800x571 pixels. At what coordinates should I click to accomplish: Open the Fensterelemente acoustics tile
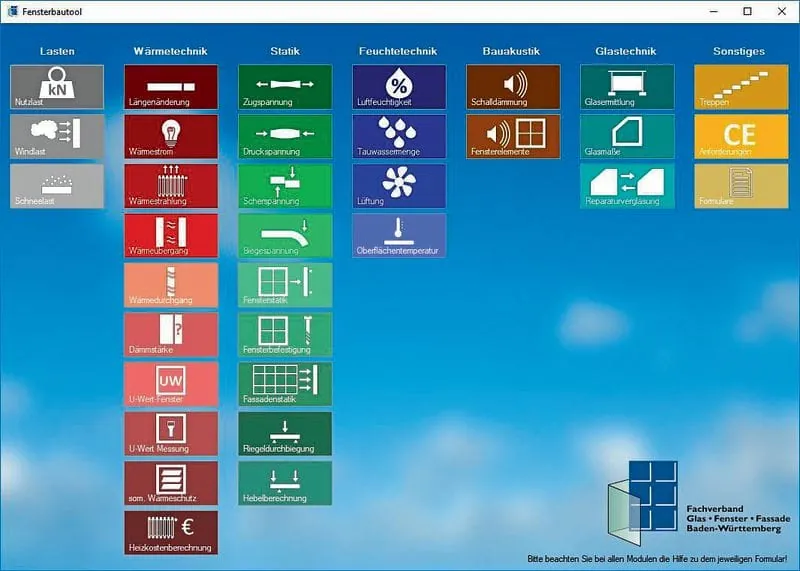click(513, 136)
